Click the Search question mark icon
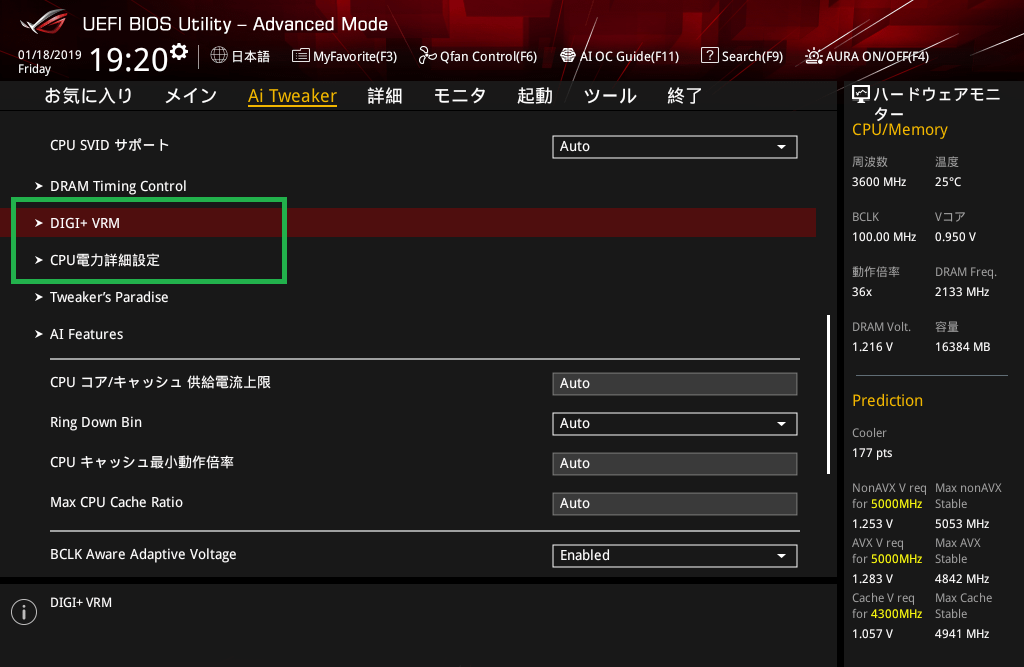 pyautogui.click(x=709, y=56)
